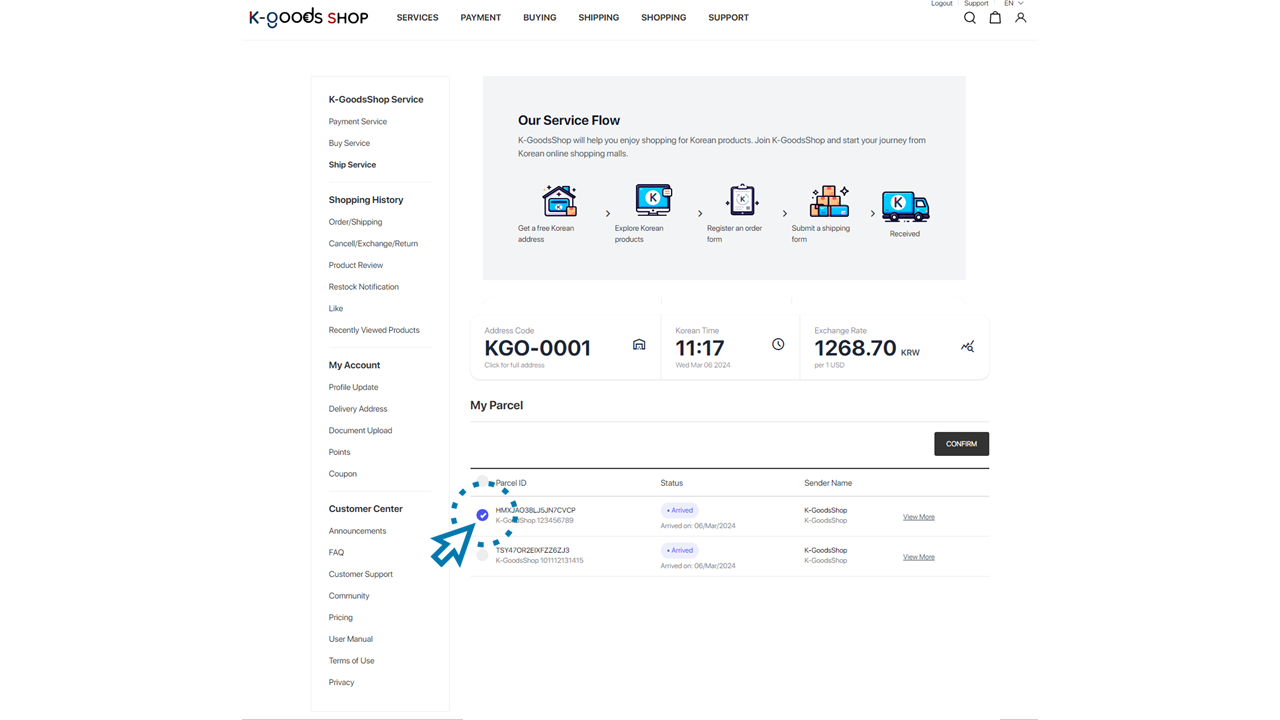Image resolution: width=1280 pixels, height=720 pixels.
Task: Open the SUPPORT menu item
Action: pyautogui.click(x=728, y=18)
